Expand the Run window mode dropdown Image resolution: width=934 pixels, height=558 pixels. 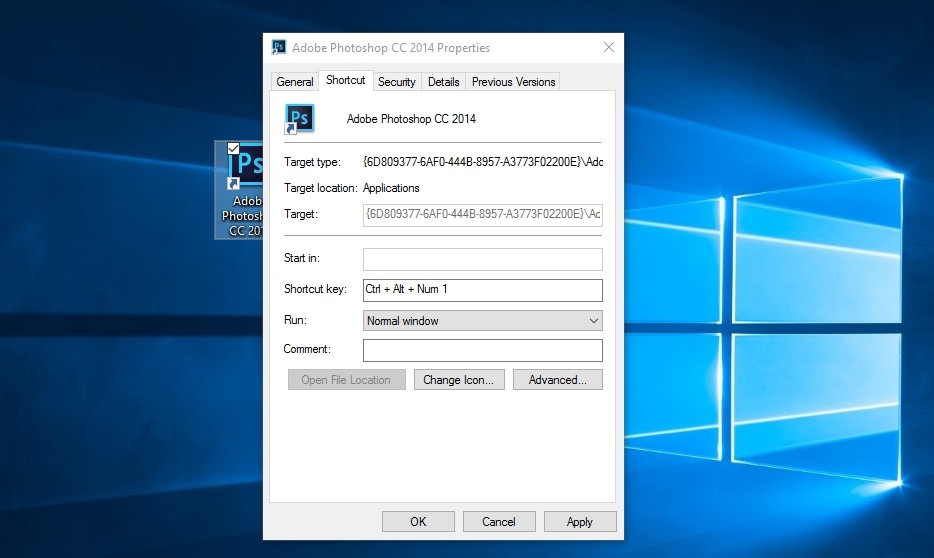(x=482, y=321)
